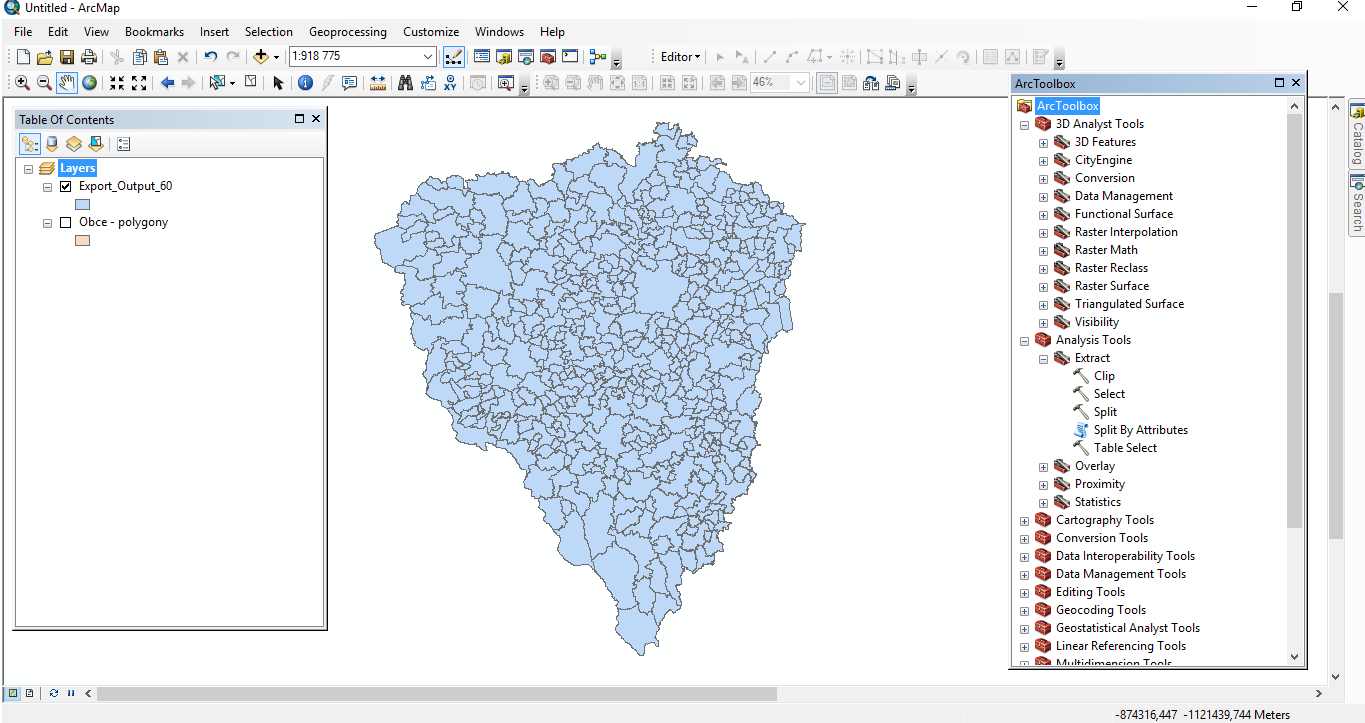Open the Geoprocessing menu
The width and height of the screenshot is (1365, 723).
(x=347, y=32)
